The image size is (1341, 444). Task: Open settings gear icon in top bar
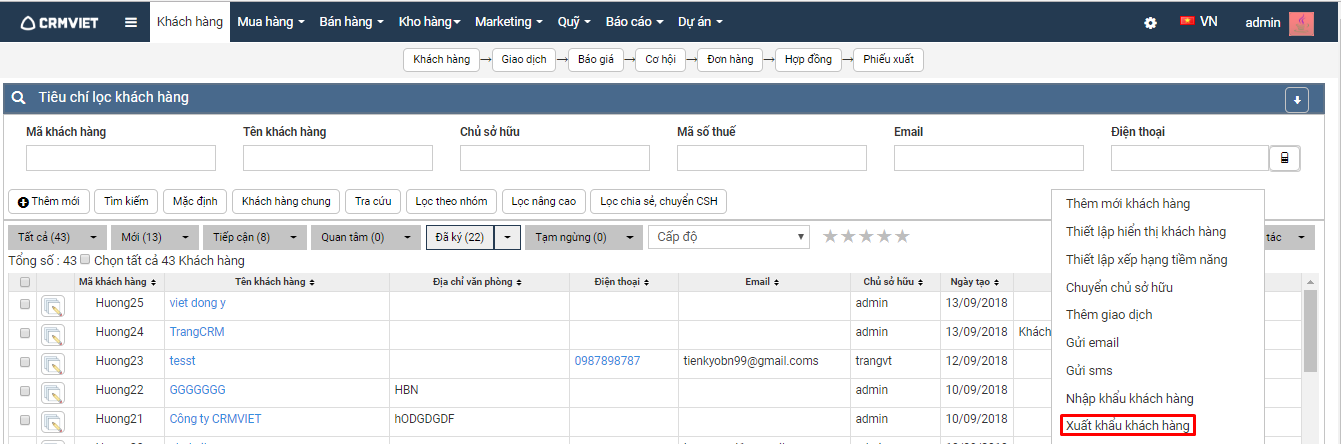coord(1151,22)
